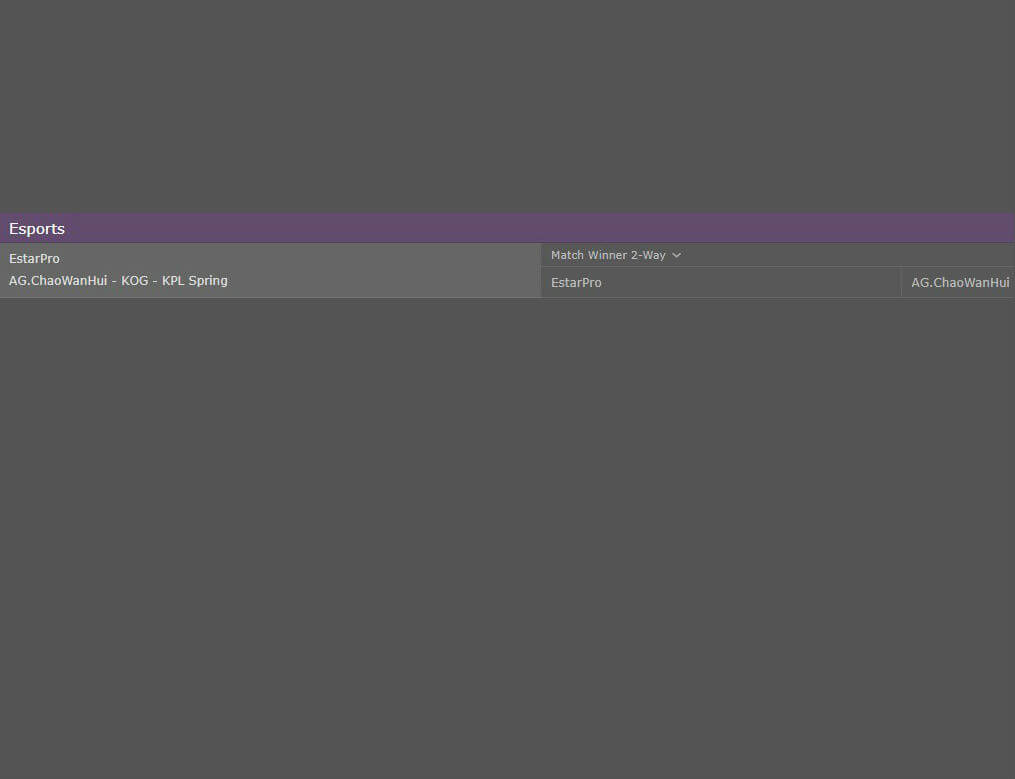Open the EstarPro team name in event list
The width and height of the screenshot is (1015, 779).
(x=34, y=259)
